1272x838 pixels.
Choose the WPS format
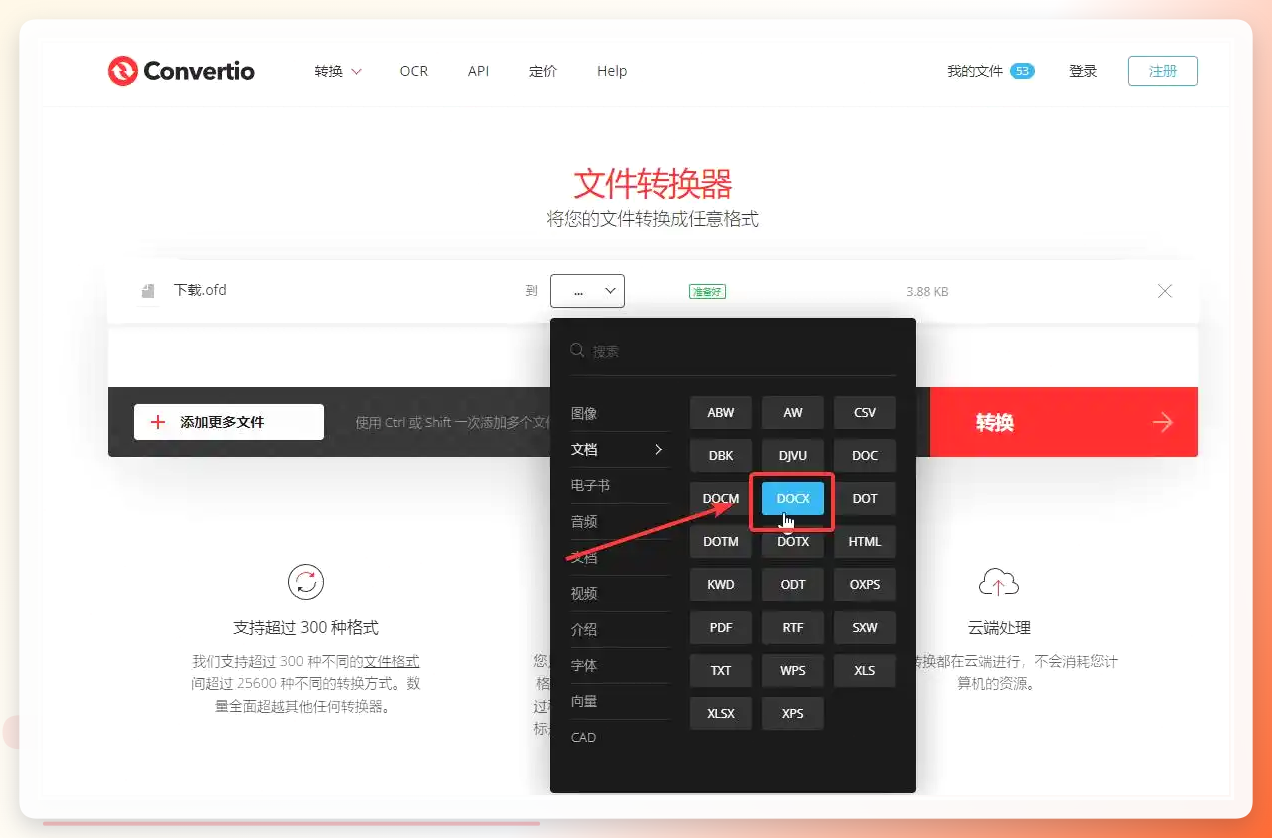click(x=793, y=670)
